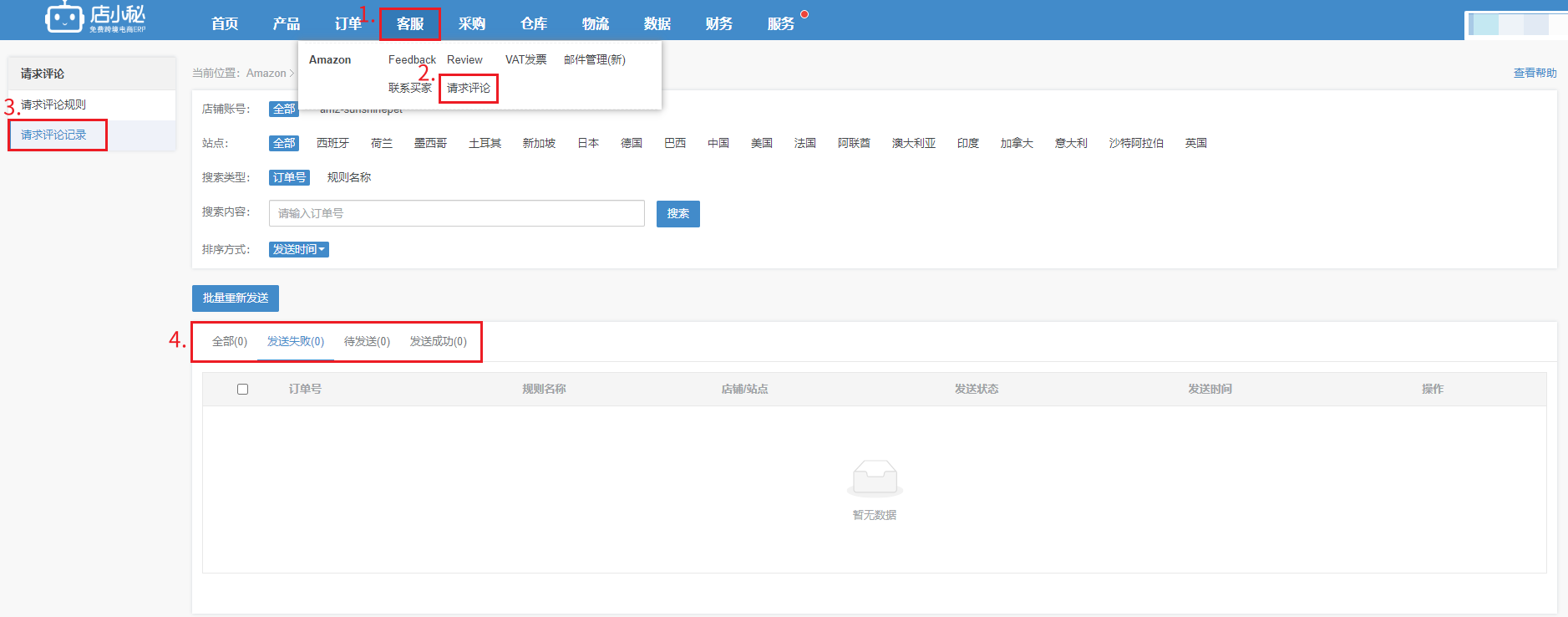Expand the 发送时间 sort dropdown
1568x617 pixels.
click(299, 249)
